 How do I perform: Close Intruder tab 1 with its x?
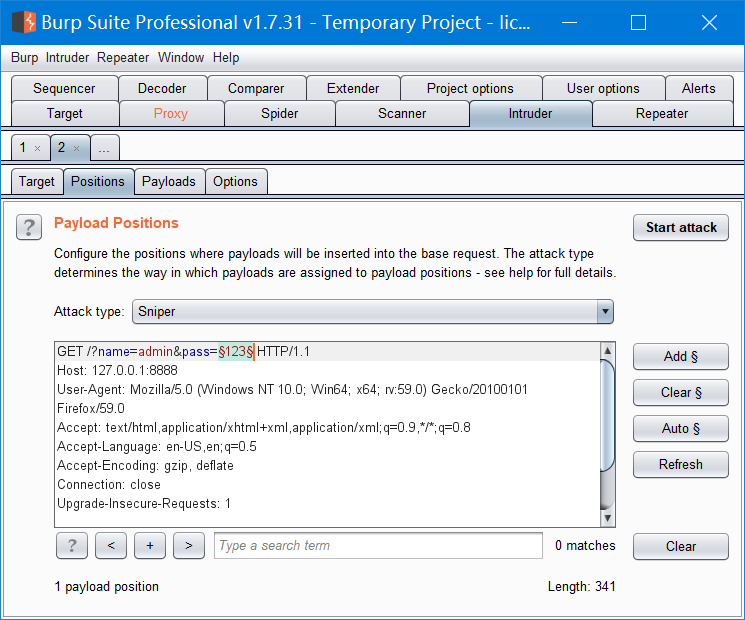(x=38, y=149)
